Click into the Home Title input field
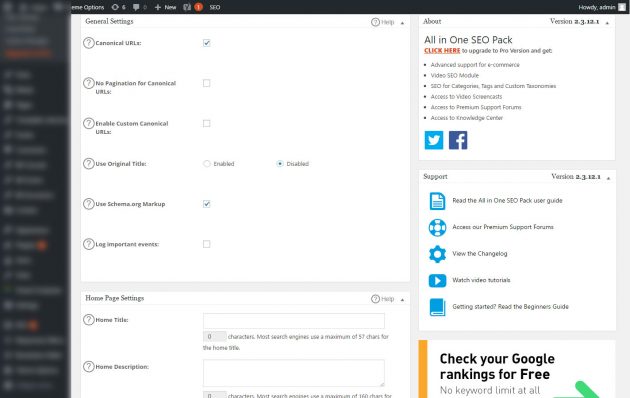Viewport: 630px width, 398px height. tap(294, 321)
